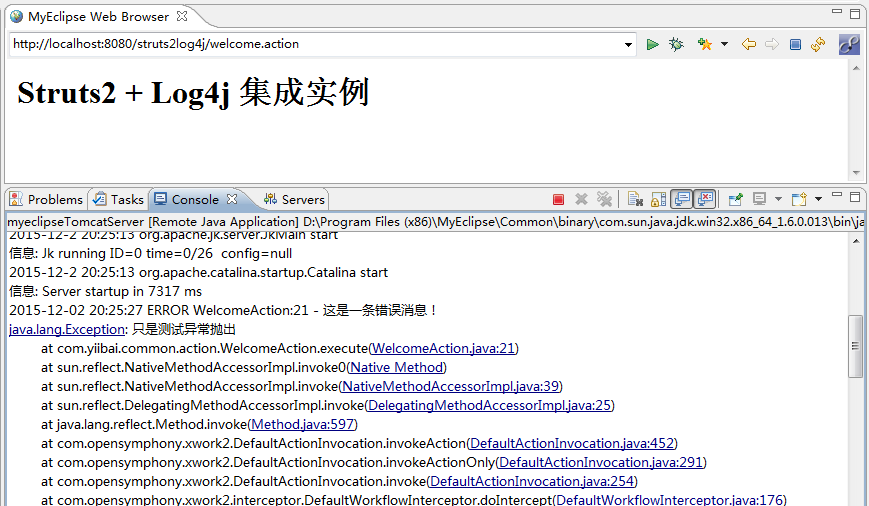The height and width of the screenshot is (506, 869).
Task: Expand the URL address history dropdown
Action: pos(628,44)
